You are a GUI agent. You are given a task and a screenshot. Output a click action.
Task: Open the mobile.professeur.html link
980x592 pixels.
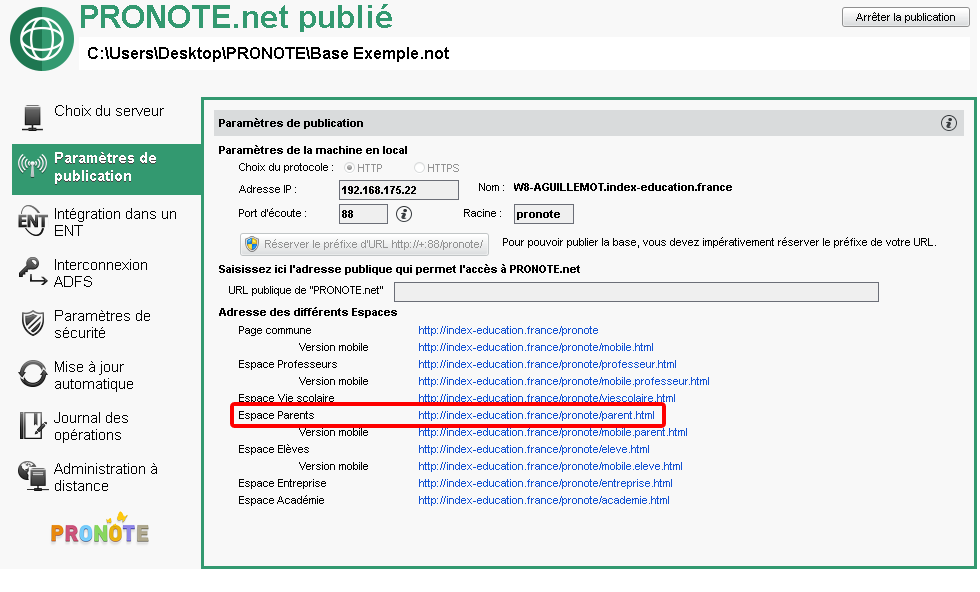click(x=564, y=381)
